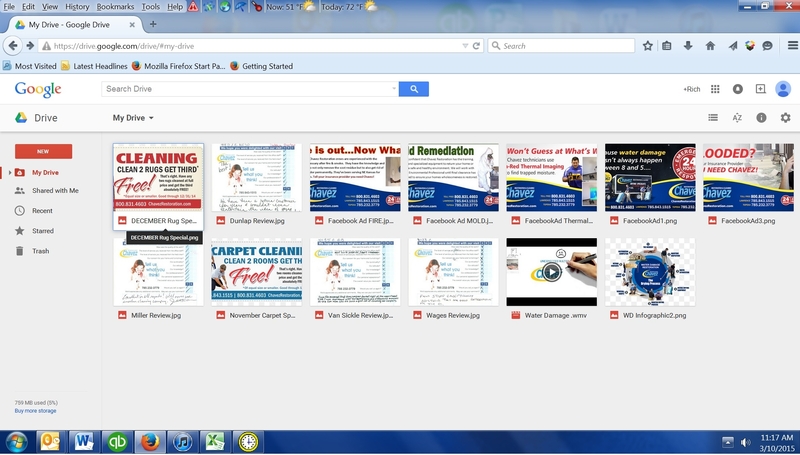Reload the current page

click(476, 46)
